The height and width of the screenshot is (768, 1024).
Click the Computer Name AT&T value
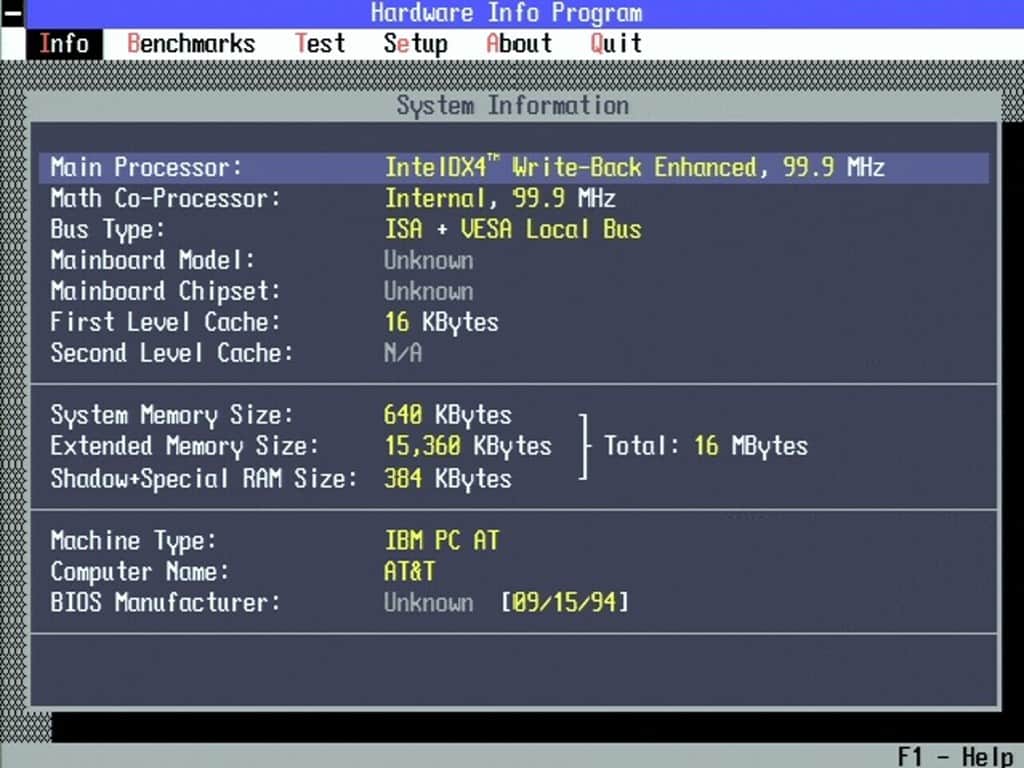click(409, 571)
